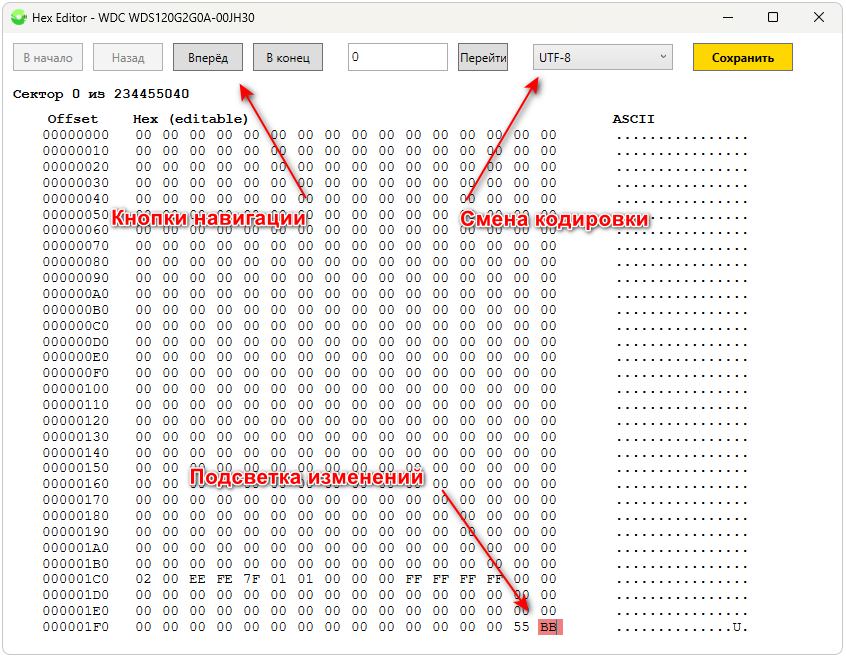Click the «Назад» button

pyautogui.click(x=128, y=58)
